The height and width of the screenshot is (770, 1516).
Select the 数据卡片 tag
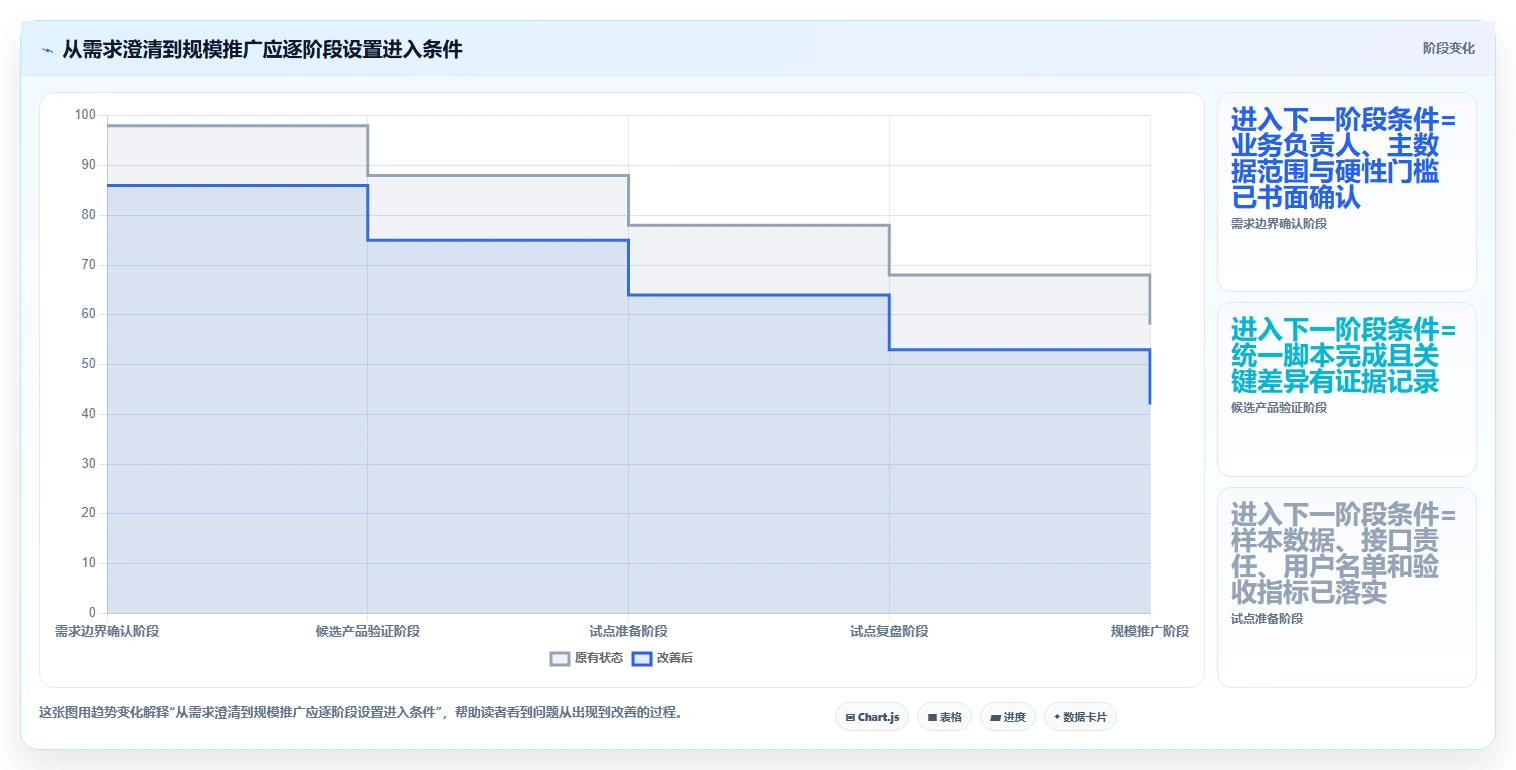pyautogui.click(x=1080, y=717)
